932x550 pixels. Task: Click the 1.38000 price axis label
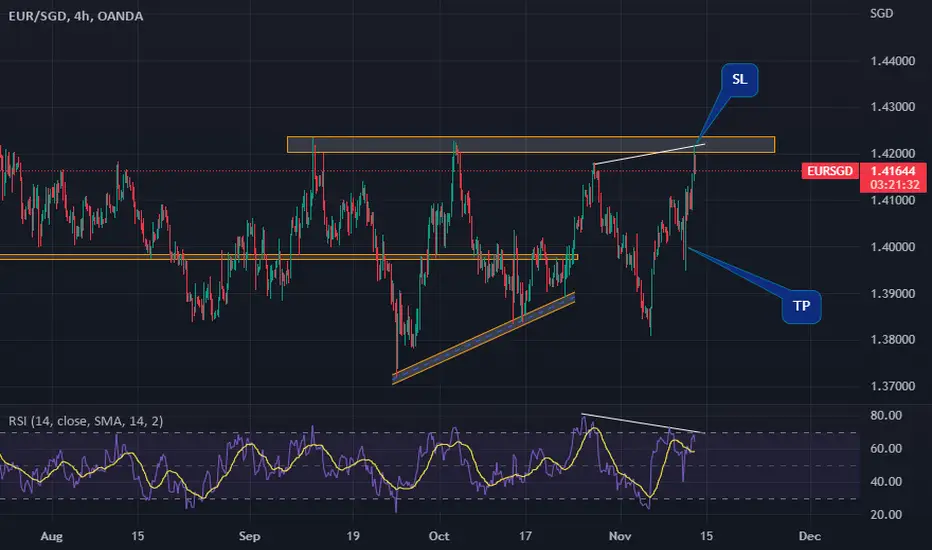click(892, 340)
